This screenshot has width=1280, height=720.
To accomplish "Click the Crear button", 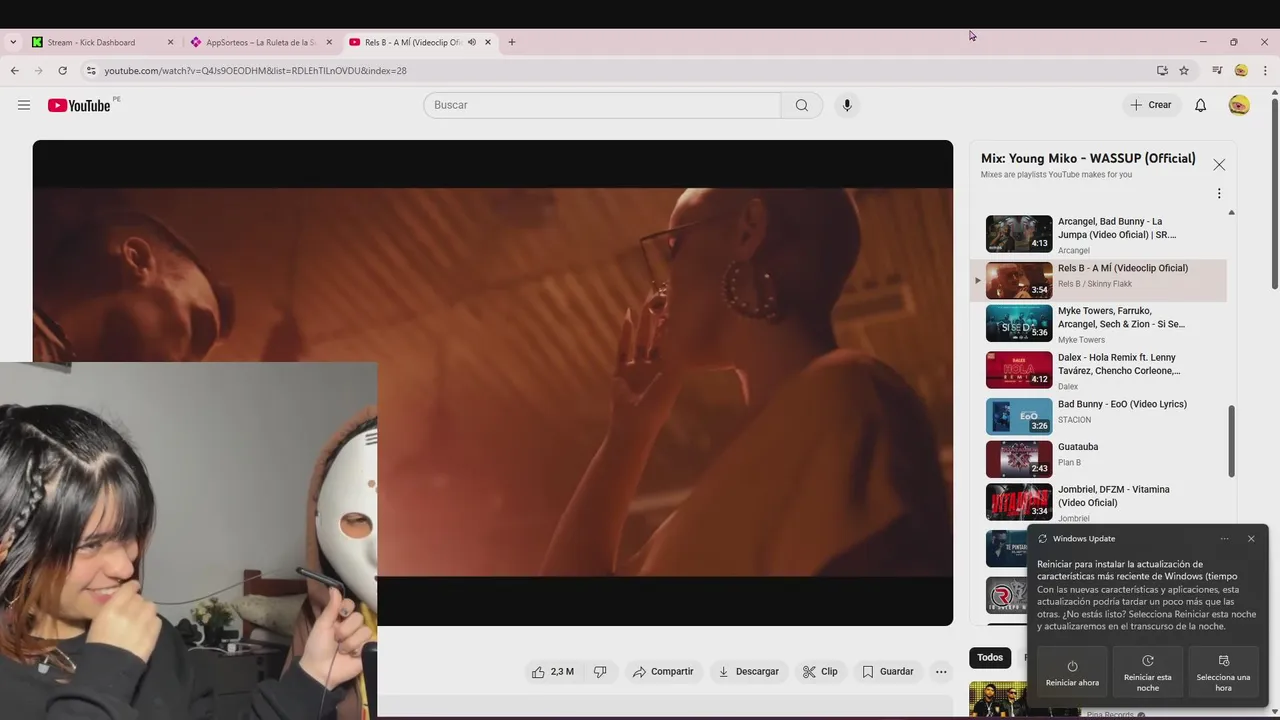I will coord(1151,105).
